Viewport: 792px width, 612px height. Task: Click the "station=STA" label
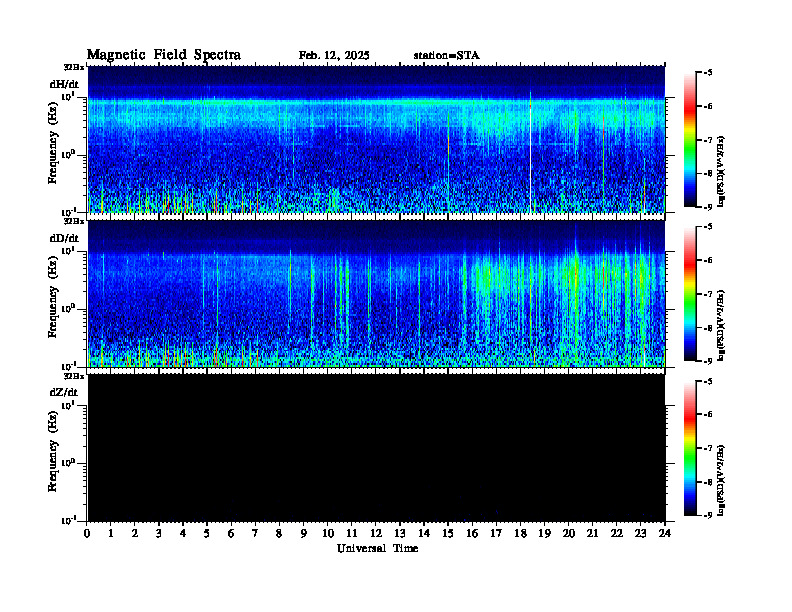pos(447,56)
